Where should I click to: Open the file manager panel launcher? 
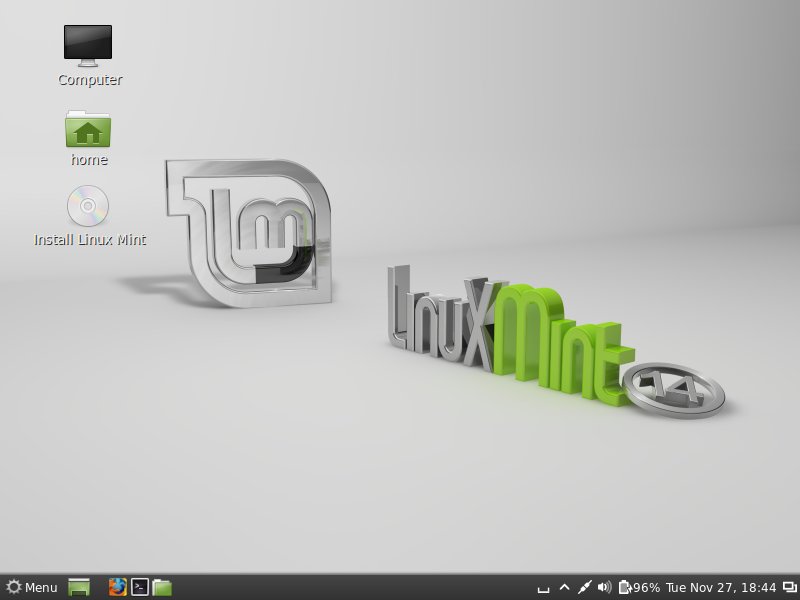pyautogui.click(x=162, y=587)
